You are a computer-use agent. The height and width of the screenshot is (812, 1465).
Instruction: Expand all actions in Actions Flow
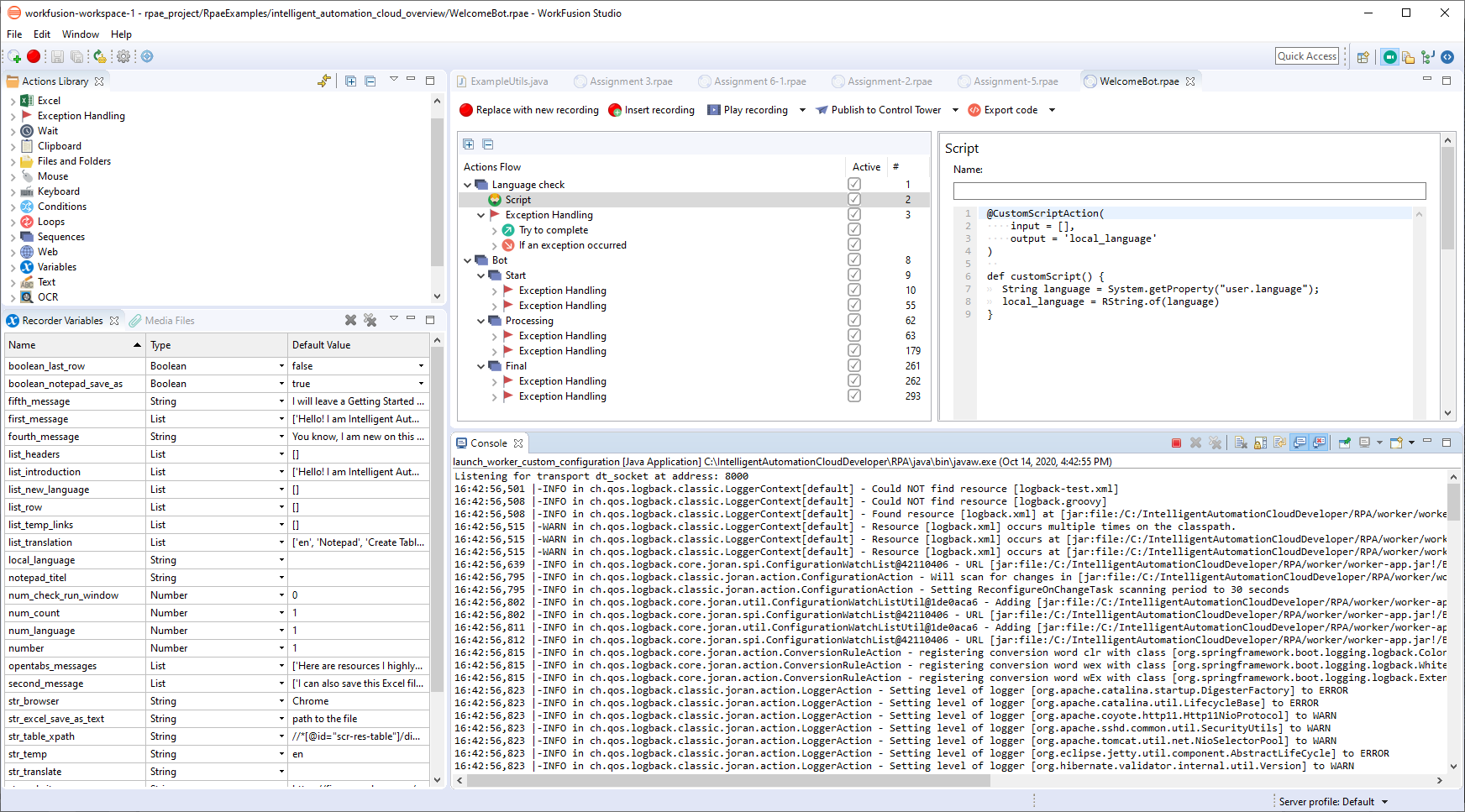click(x=469, y=144)
